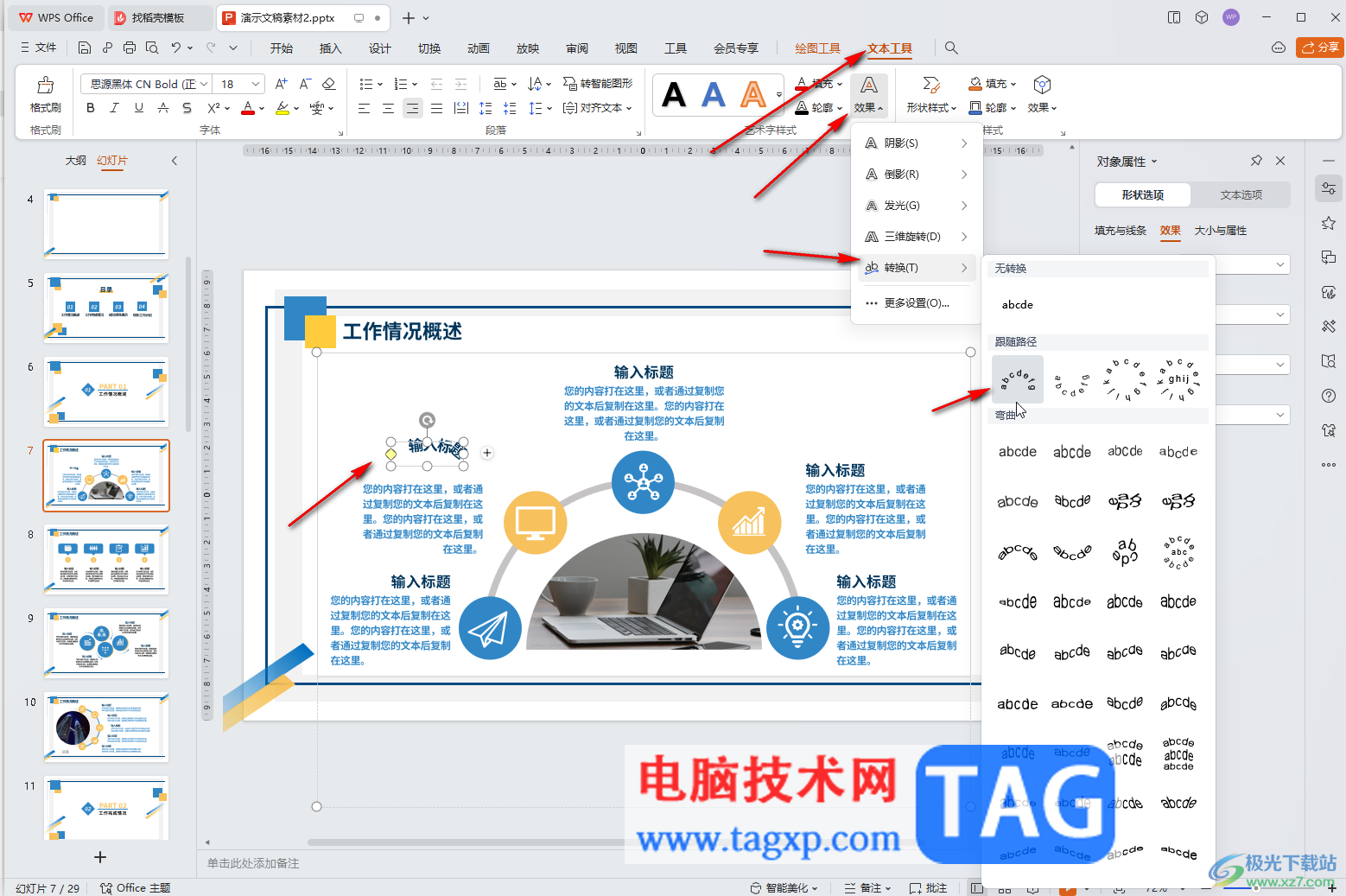Click the Decrease Indent icon
Image resolution: width=1346 pixels, height=896 pixels.
[x=437, y=84]
